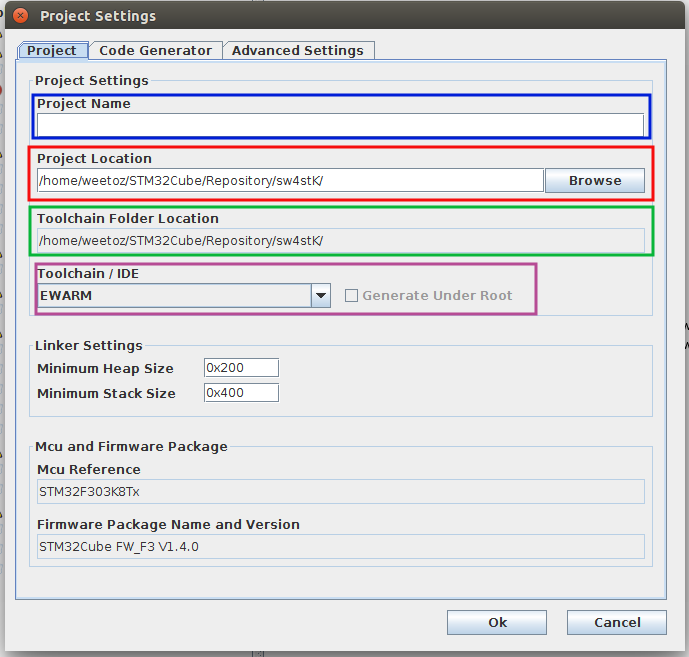Select the Mcu Reference field showing STM32F303K8Tx
The height and width of the screenshot is (657, 689).
[x=340, y=491]
